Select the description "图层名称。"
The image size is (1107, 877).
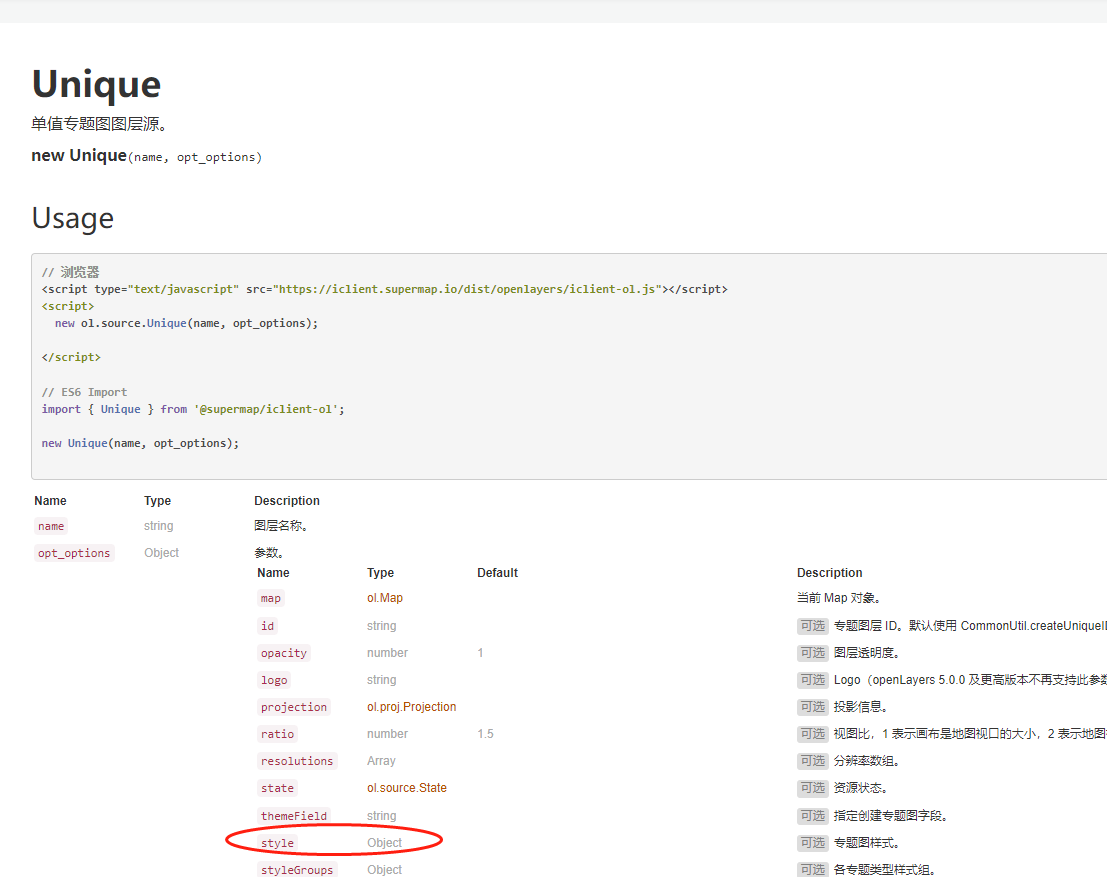(281, 526)
